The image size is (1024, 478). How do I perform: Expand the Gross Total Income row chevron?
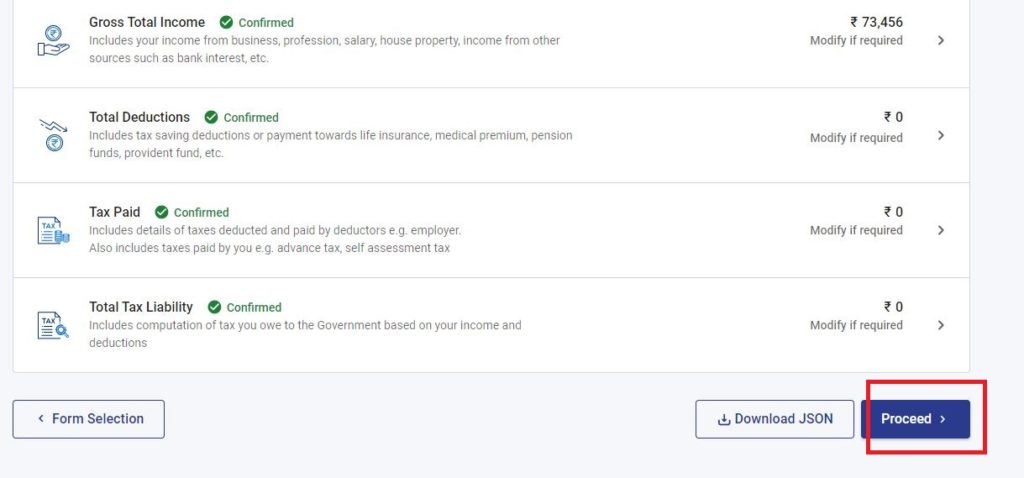[940, 40]
